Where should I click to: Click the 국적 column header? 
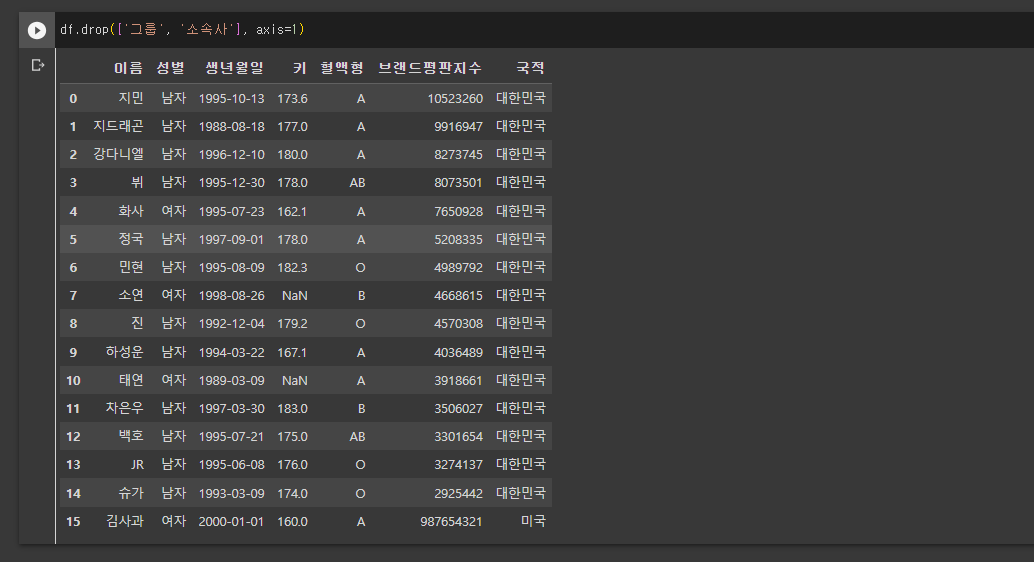(x=530, y=68)
